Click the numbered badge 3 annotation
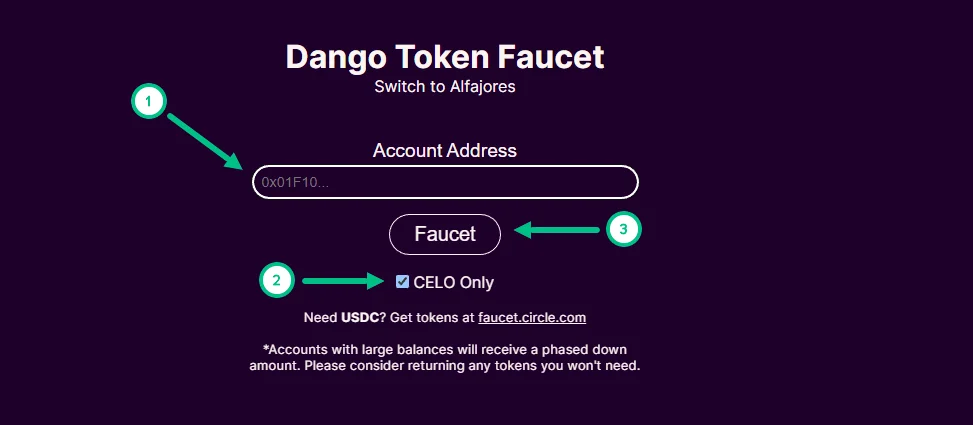Viewport: 973px width, 425px height. pyautogui.click(x=624, y=229)
